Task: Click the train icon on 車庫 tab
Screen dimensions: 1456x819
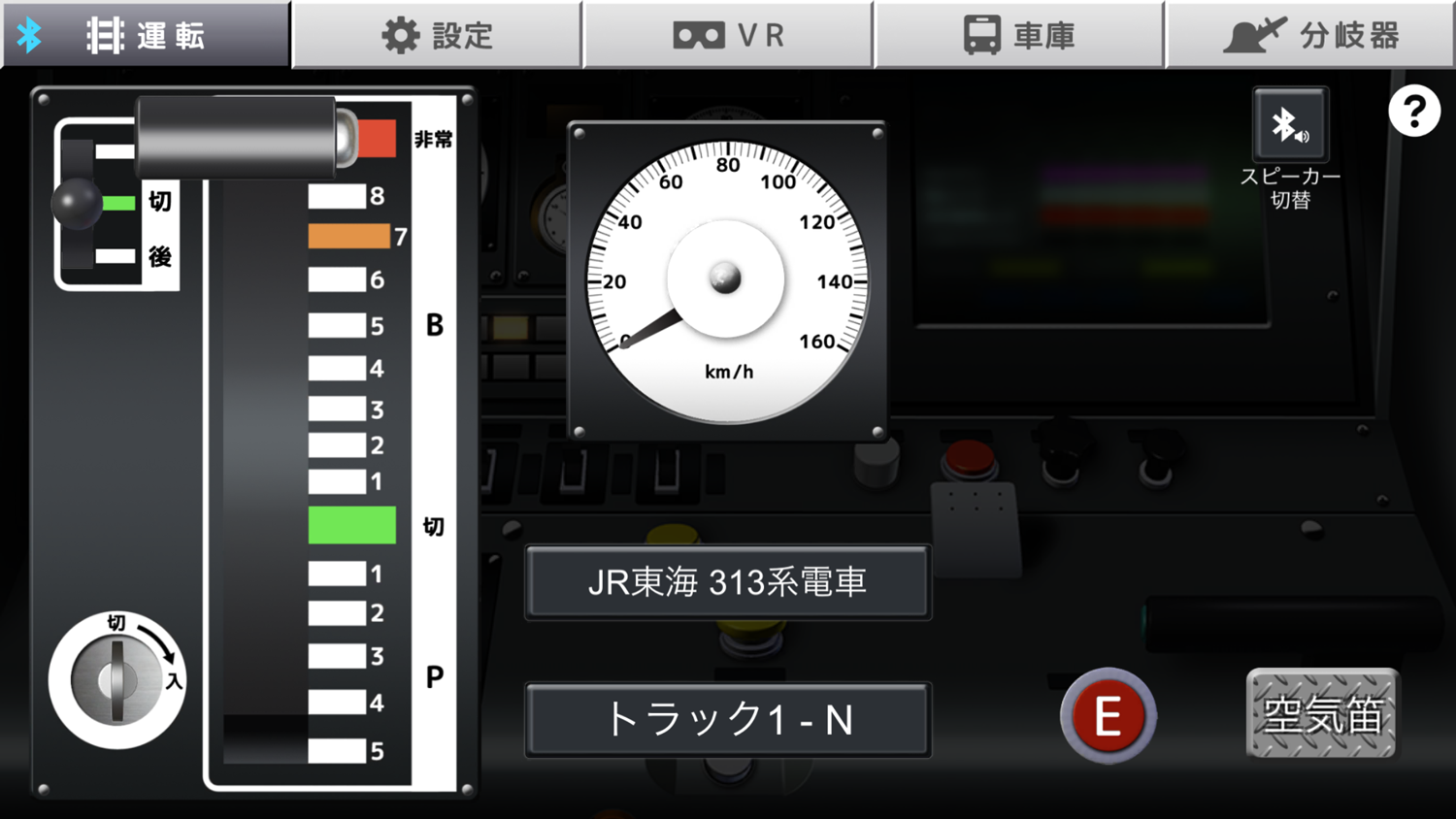Action: [981, 35]
